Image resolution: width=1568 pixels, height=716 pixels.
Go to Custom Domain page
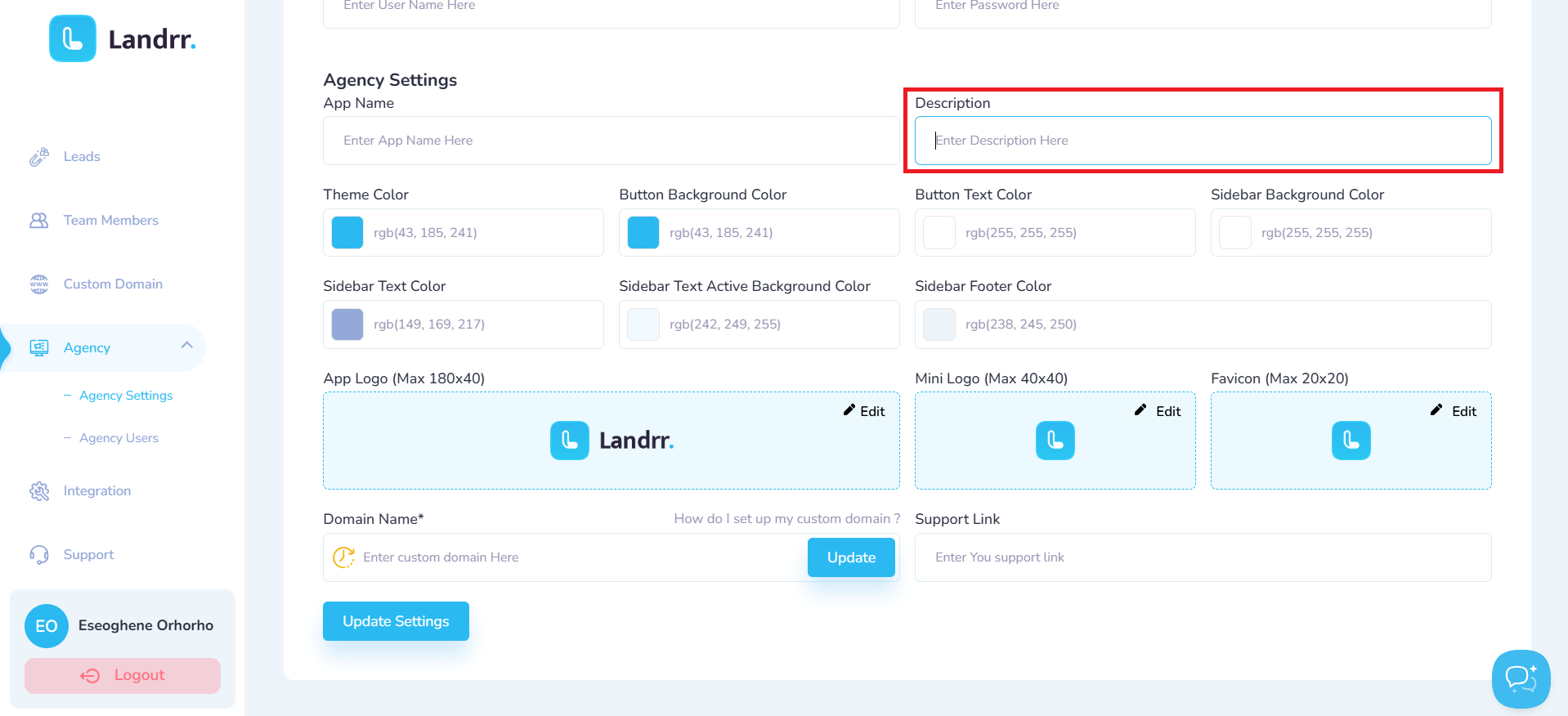point(113,284)
